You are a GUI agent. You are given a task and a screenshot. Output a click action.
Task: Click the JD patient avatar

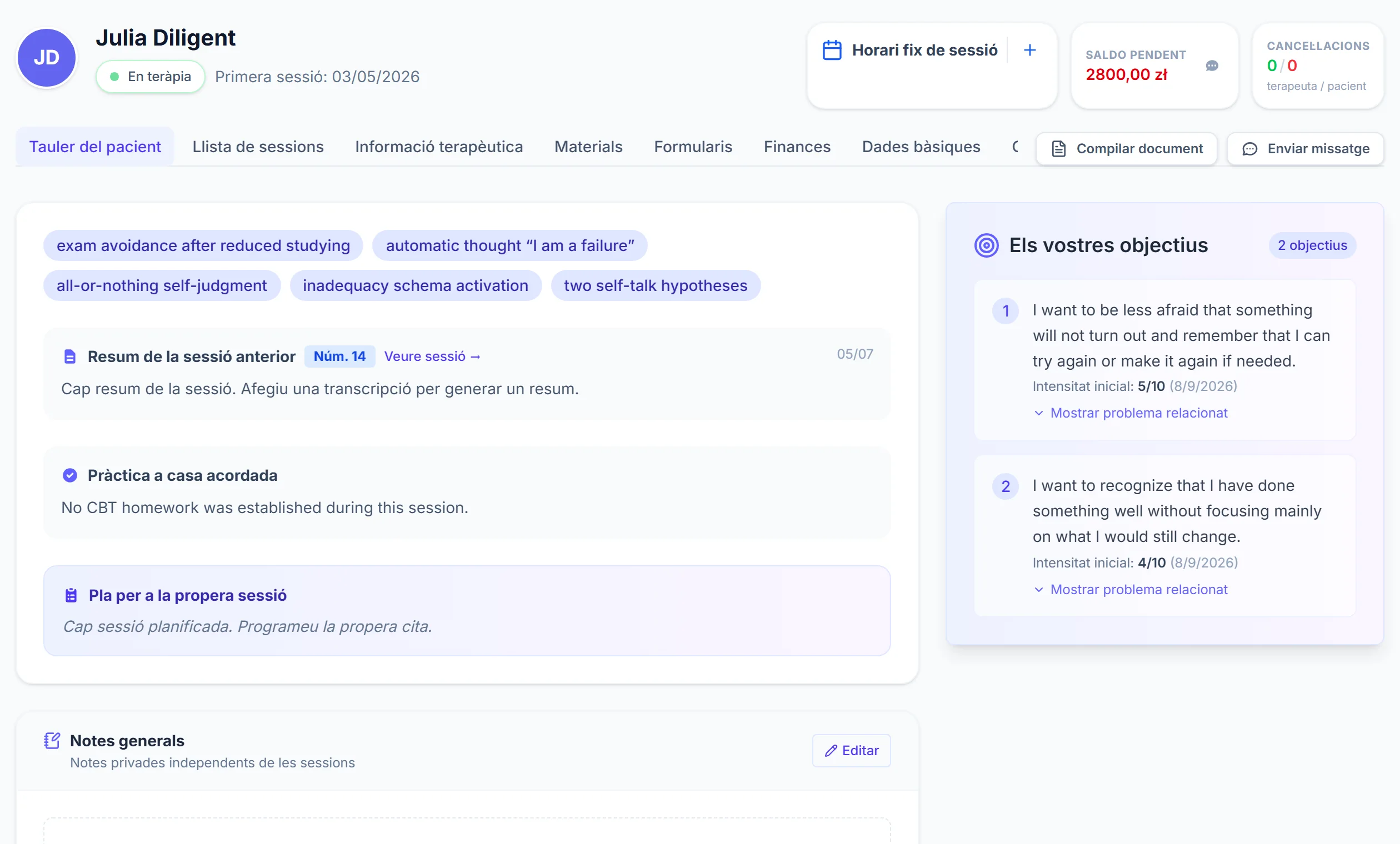[x=47, y=58]
